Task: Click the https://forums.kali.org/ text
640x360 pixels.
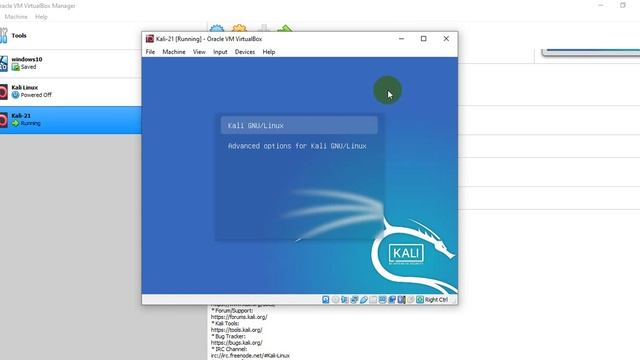Action: tap(239, 317)
